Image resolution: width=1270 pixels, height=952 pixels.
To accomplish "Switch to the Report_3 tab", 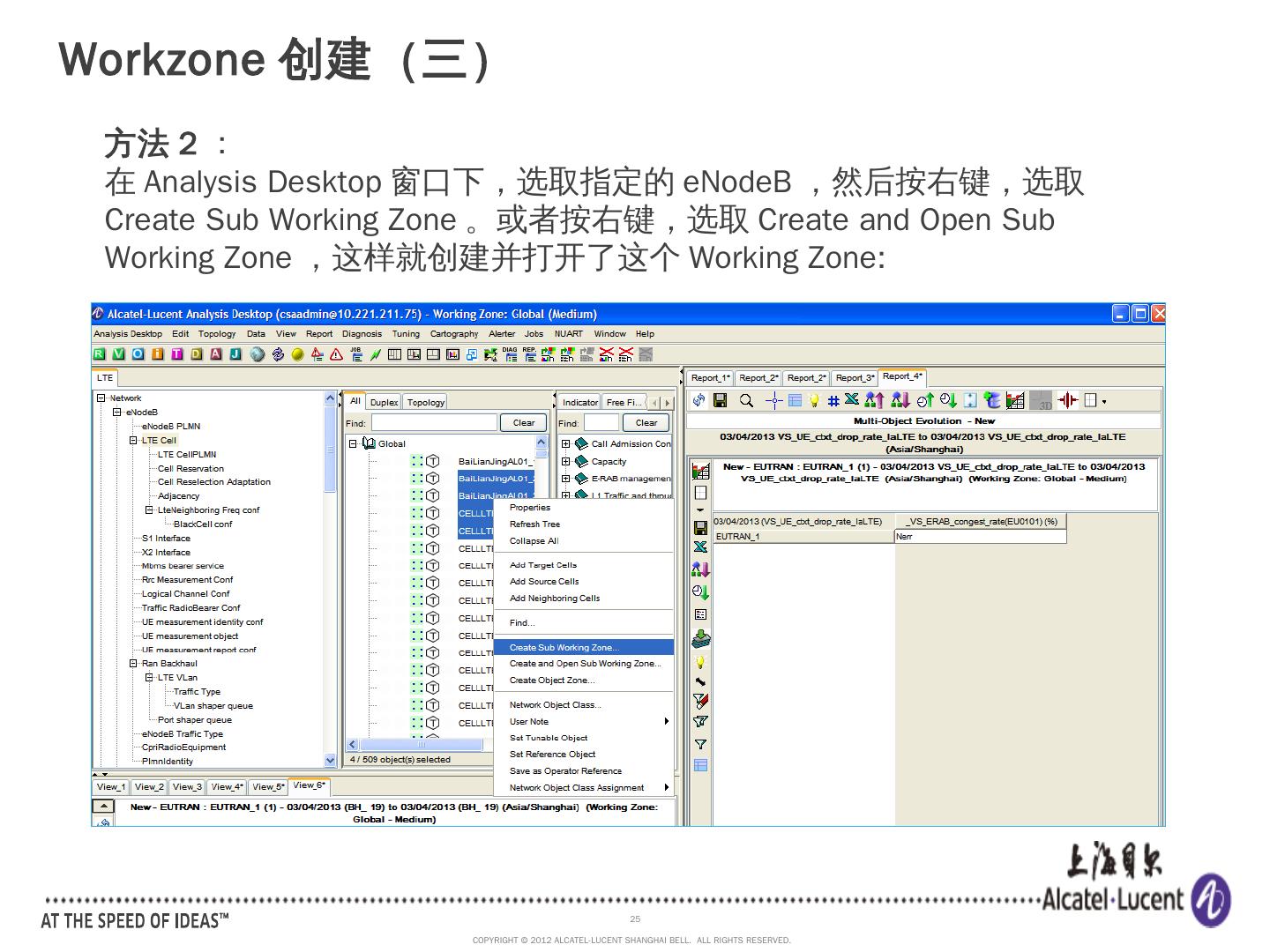I will tap(855, 378).
